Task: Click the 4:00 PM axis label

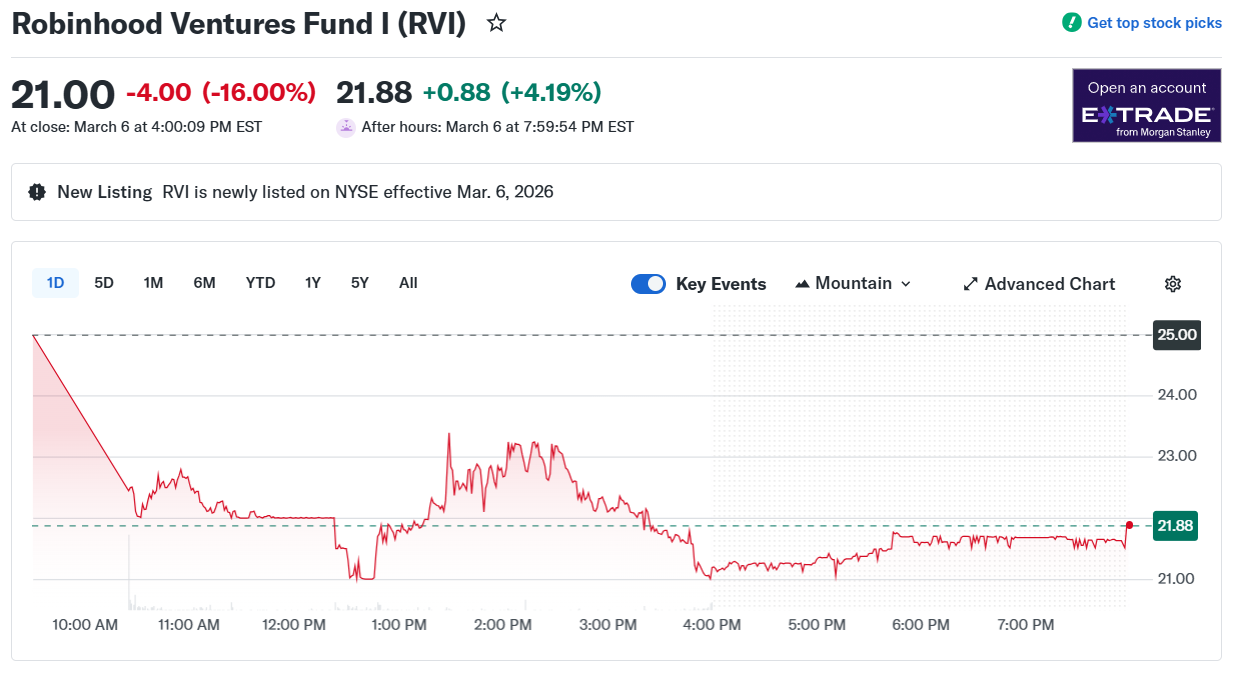Action: point(712,625)
